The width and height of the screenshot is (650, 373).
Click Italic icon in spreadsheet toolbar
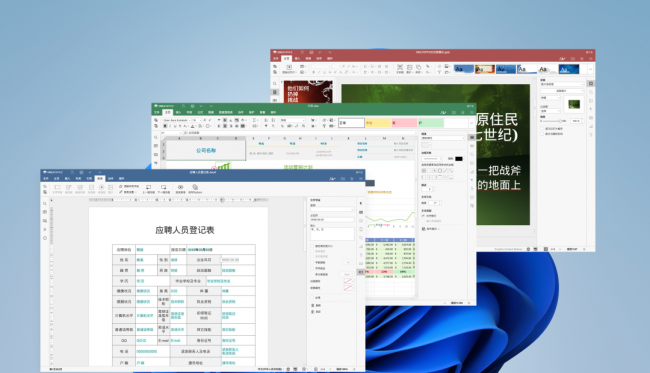coord(170,126)
